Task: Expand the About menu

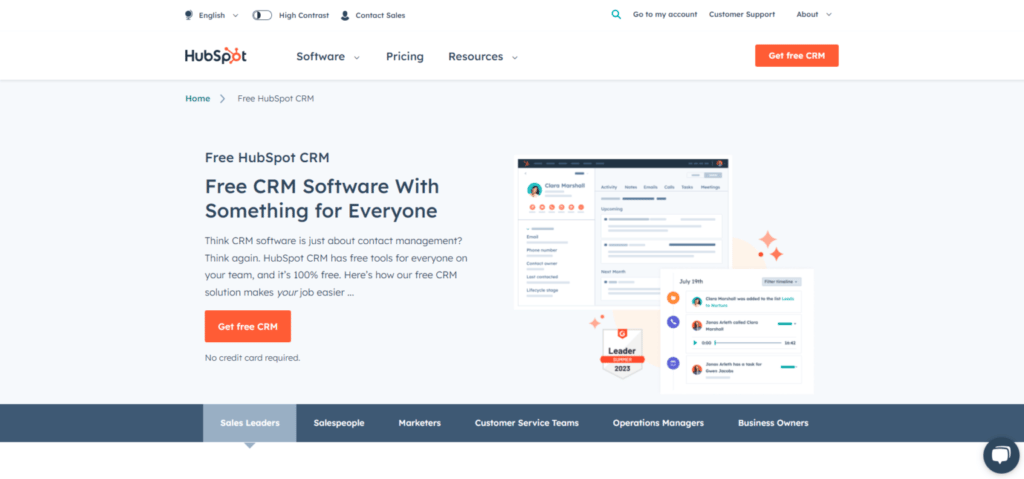Action: point(813,15)
